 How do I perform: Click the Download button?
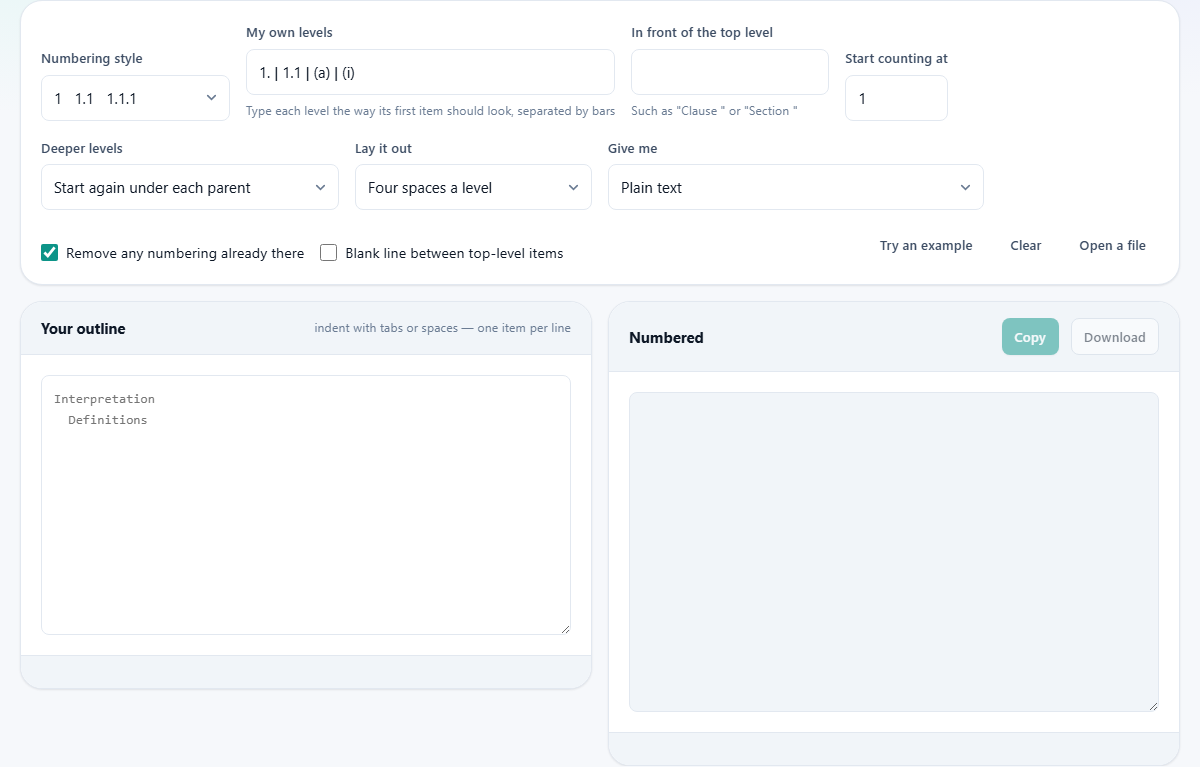[x=1115, y=337]
